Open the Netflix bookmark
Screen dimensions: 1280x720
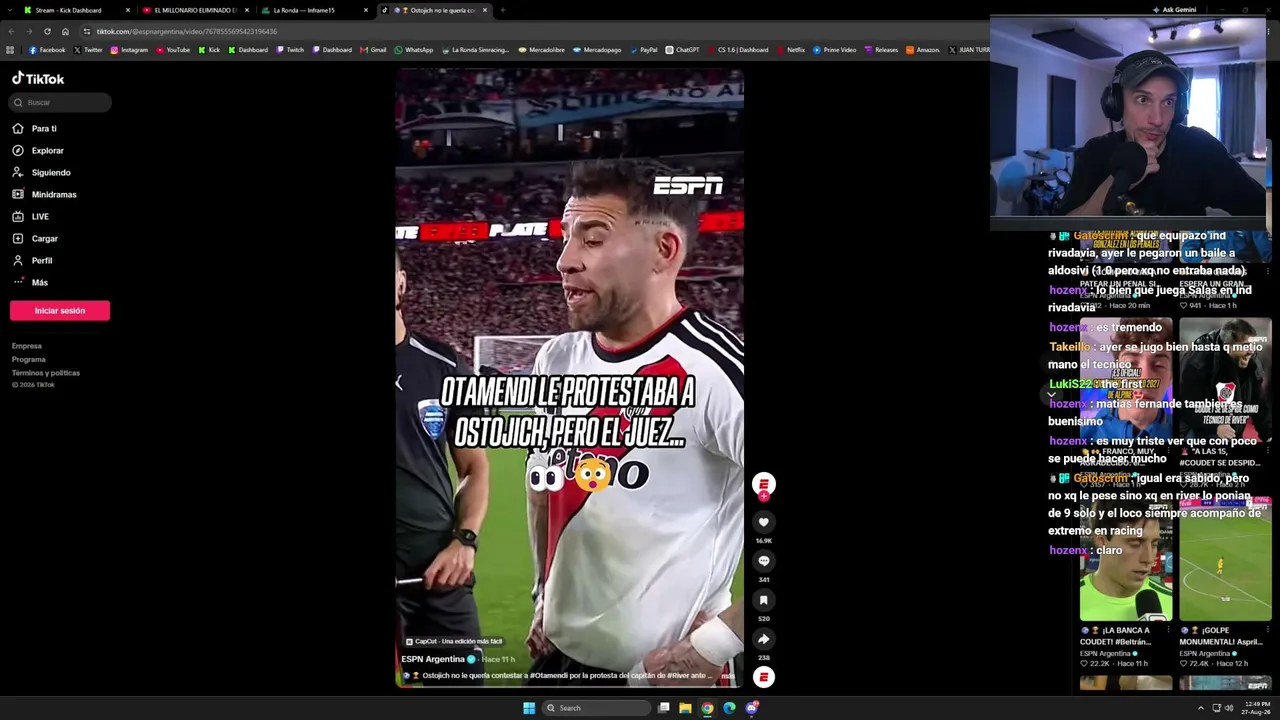[791, 50]
